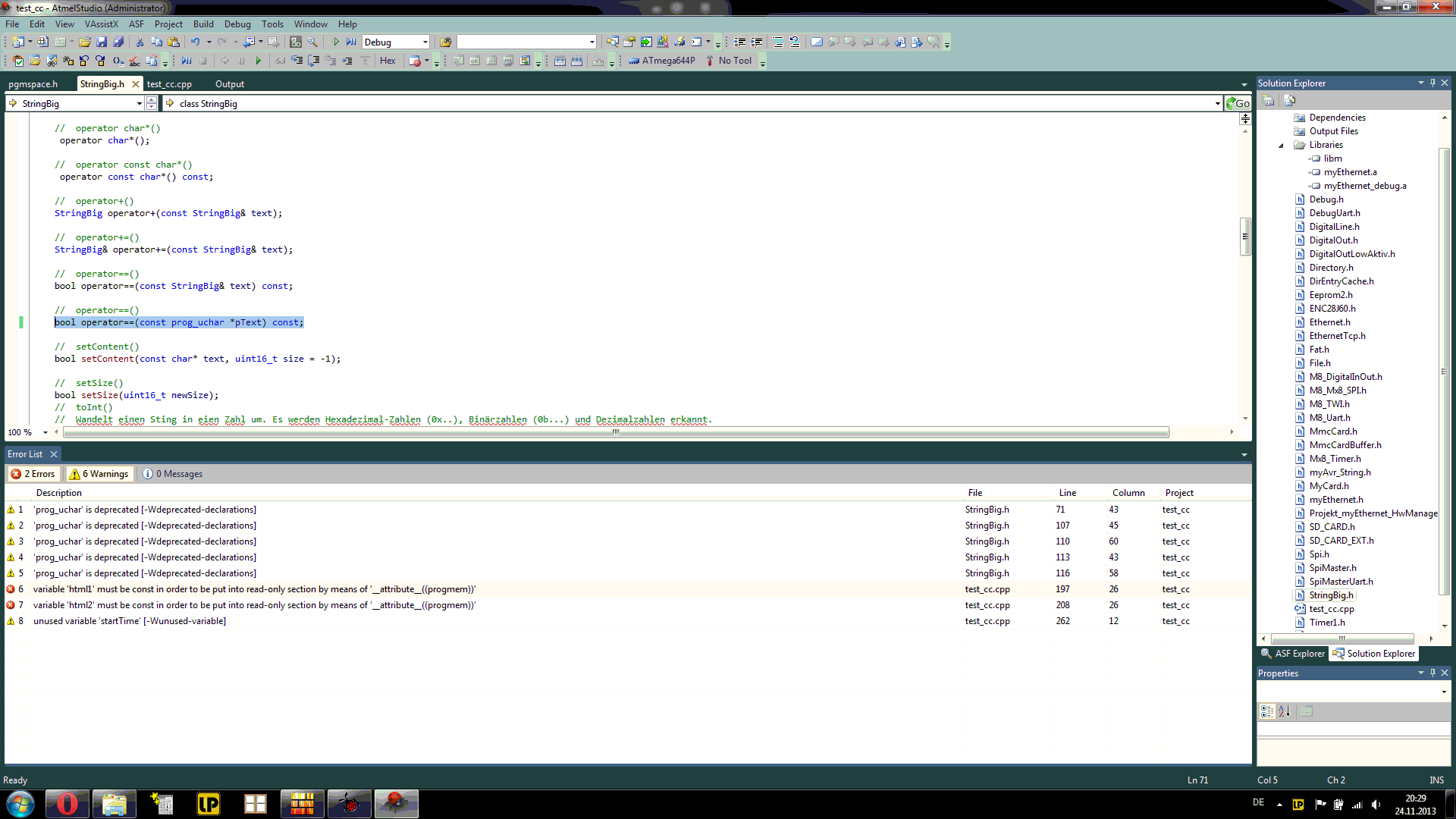Click the Copy toolbar icon
The height and width of the screenshot is (819, 1456).
click(x=157, y=42)
